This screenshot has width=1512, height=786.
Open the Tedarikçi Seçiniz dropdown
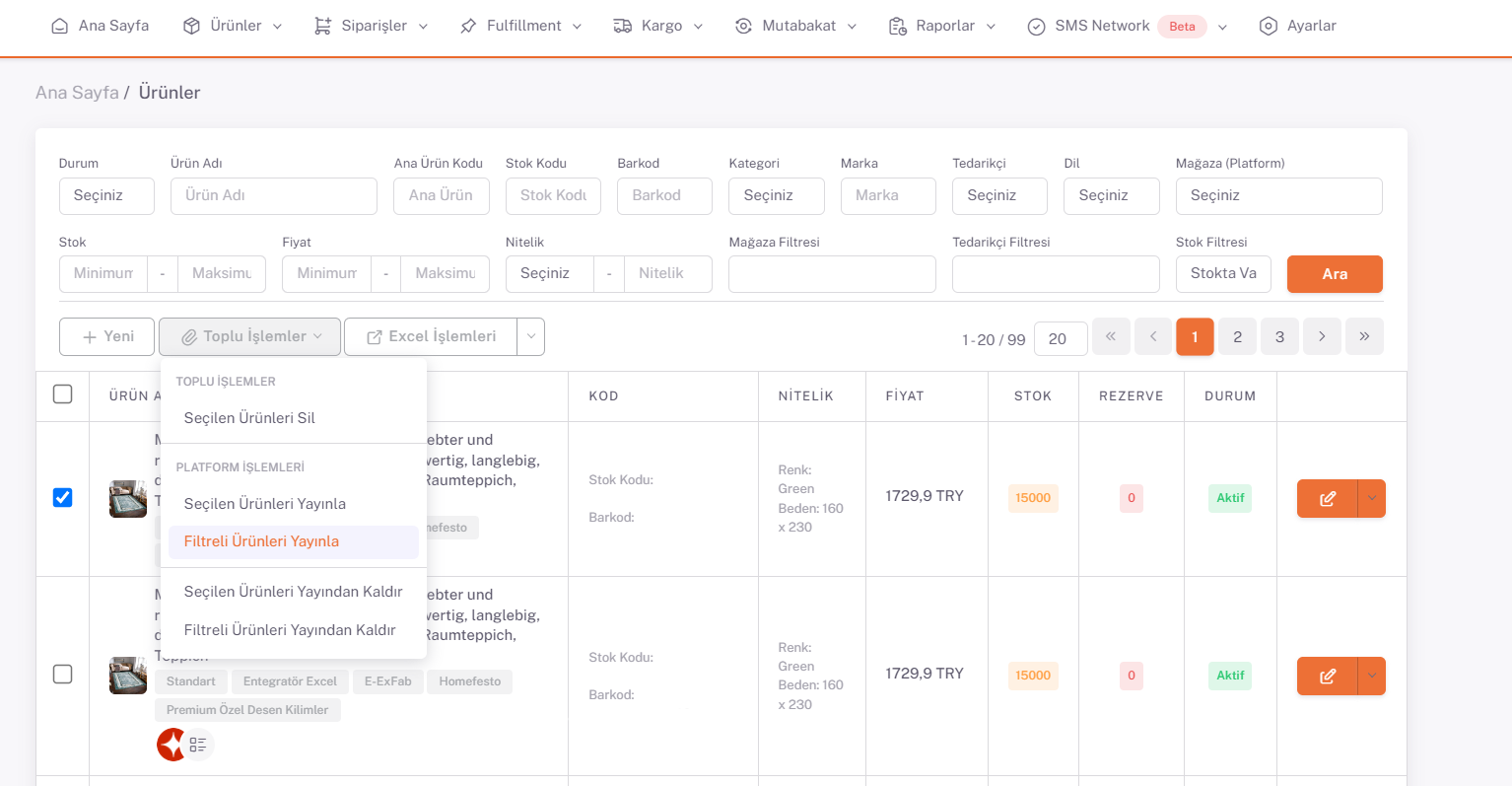(999, 195)
